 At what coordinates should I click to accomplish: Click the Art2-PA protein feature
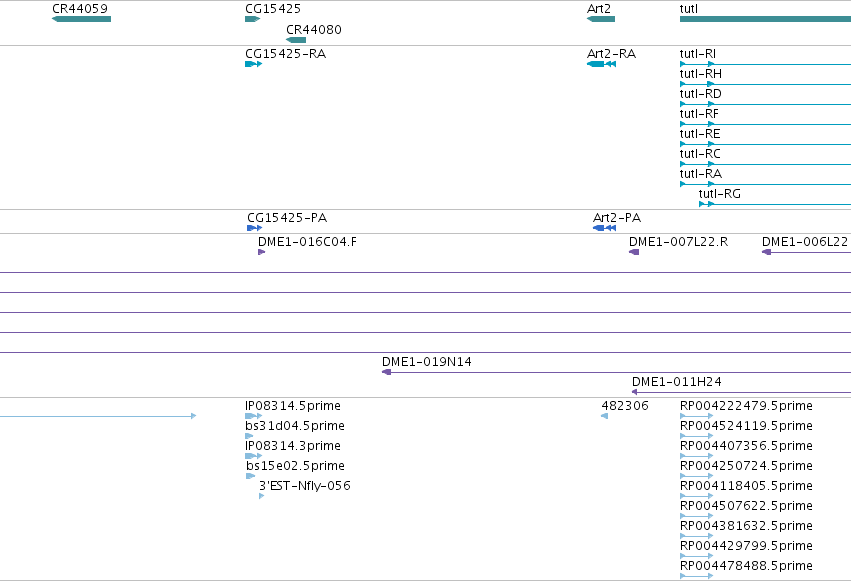coord(605,228)
